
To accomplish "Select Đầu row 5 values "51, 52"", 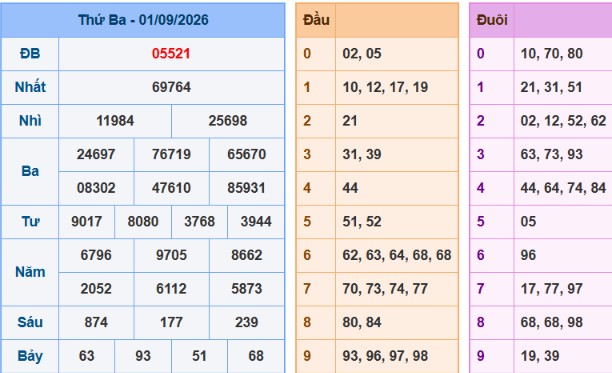I will coord(362,222).
